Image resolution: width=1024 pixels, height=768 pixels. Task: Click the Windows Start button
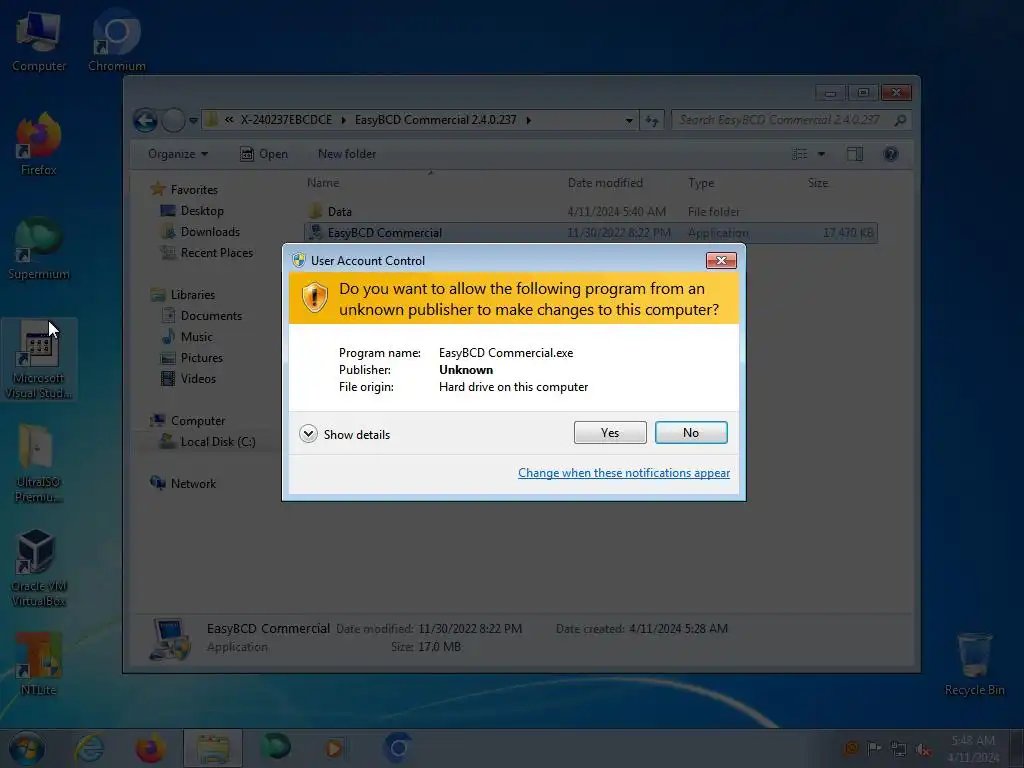(x=27, y=748)
